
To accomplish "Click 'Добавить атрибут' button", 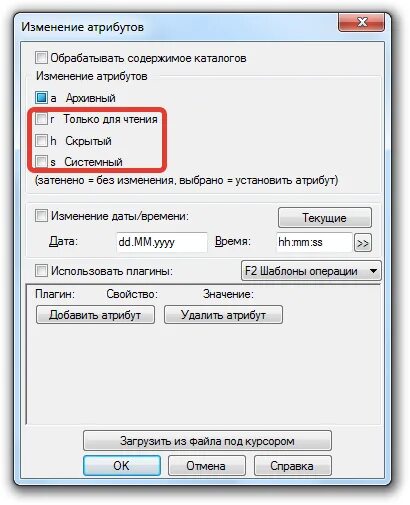I will [x=95, y=315].
